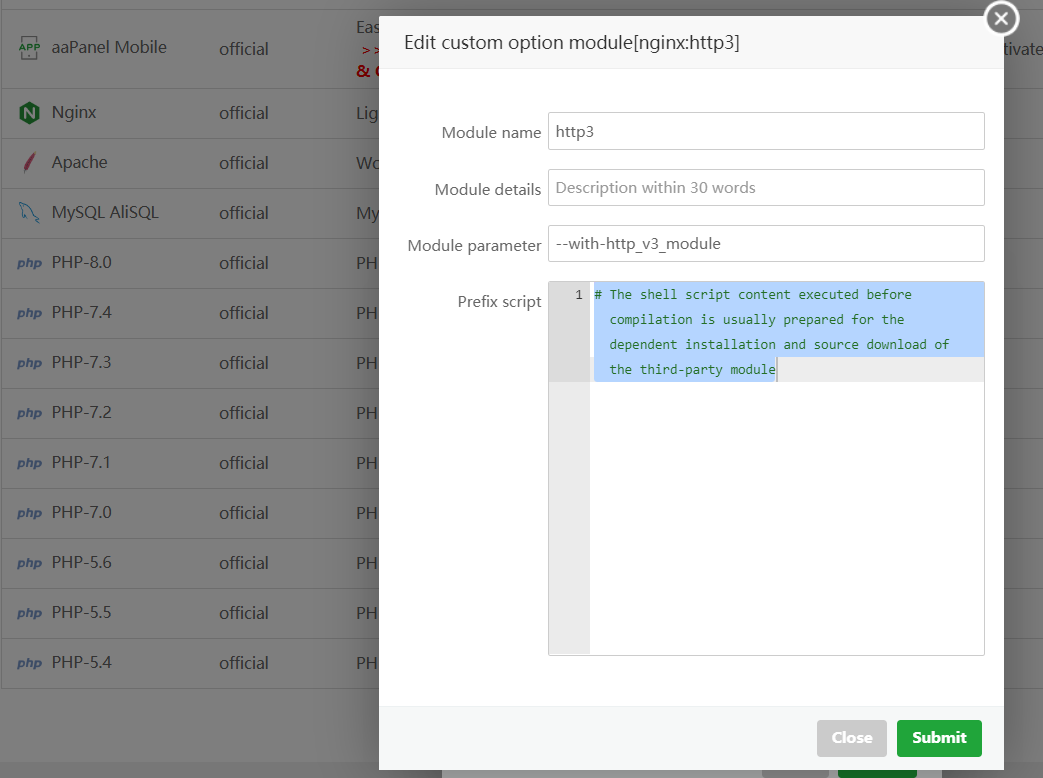Select the PHP-5.5 entry name
The image size is (1043, 778).
click(81, 612)
